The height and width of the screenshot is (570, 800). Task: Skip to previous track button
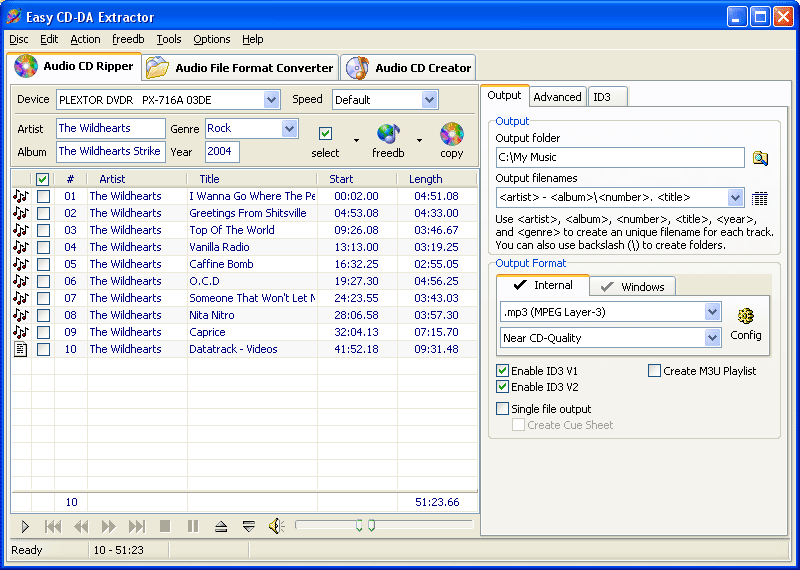(53, 526)
